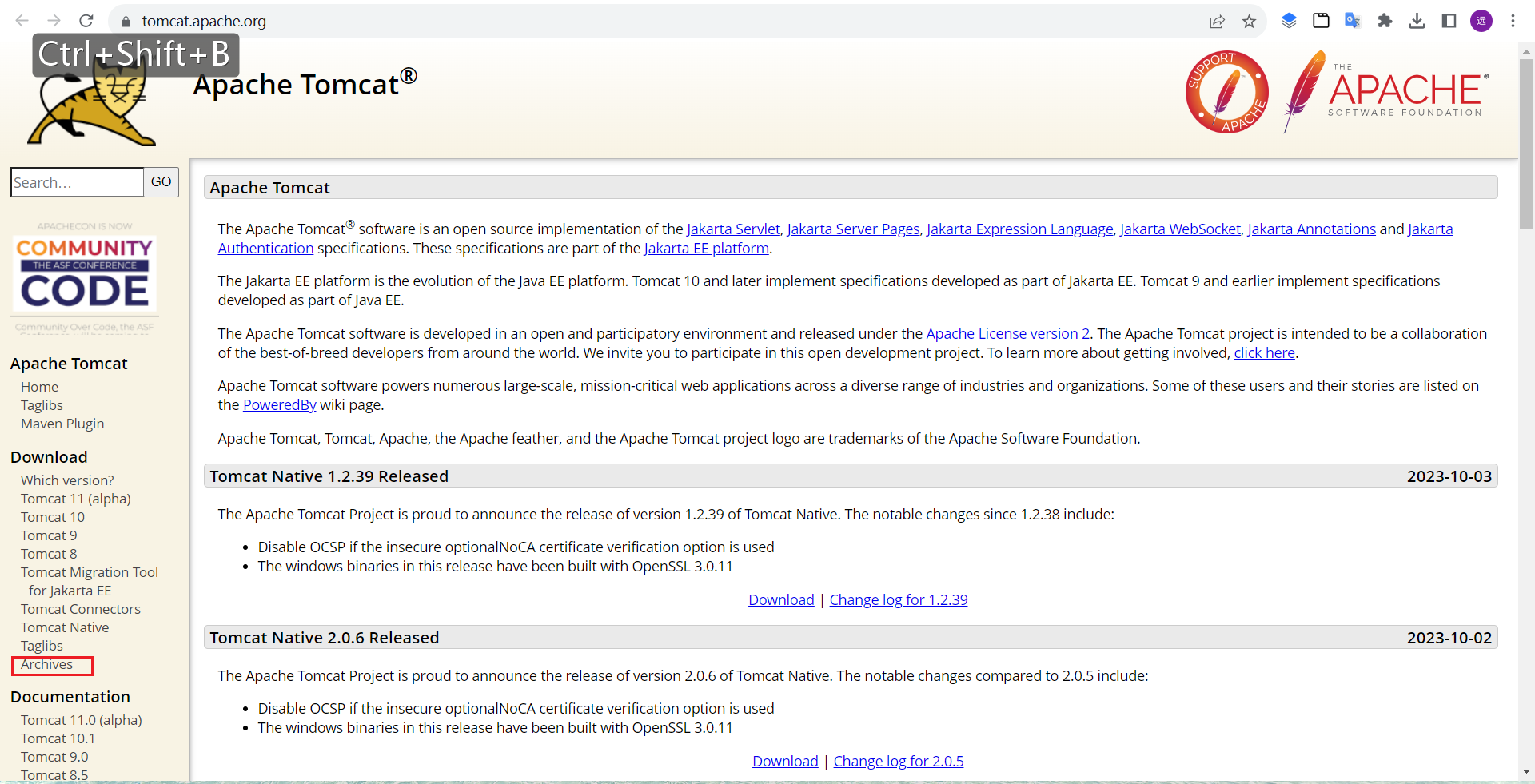Toggle the browser side panel icon

point(1449,21)
